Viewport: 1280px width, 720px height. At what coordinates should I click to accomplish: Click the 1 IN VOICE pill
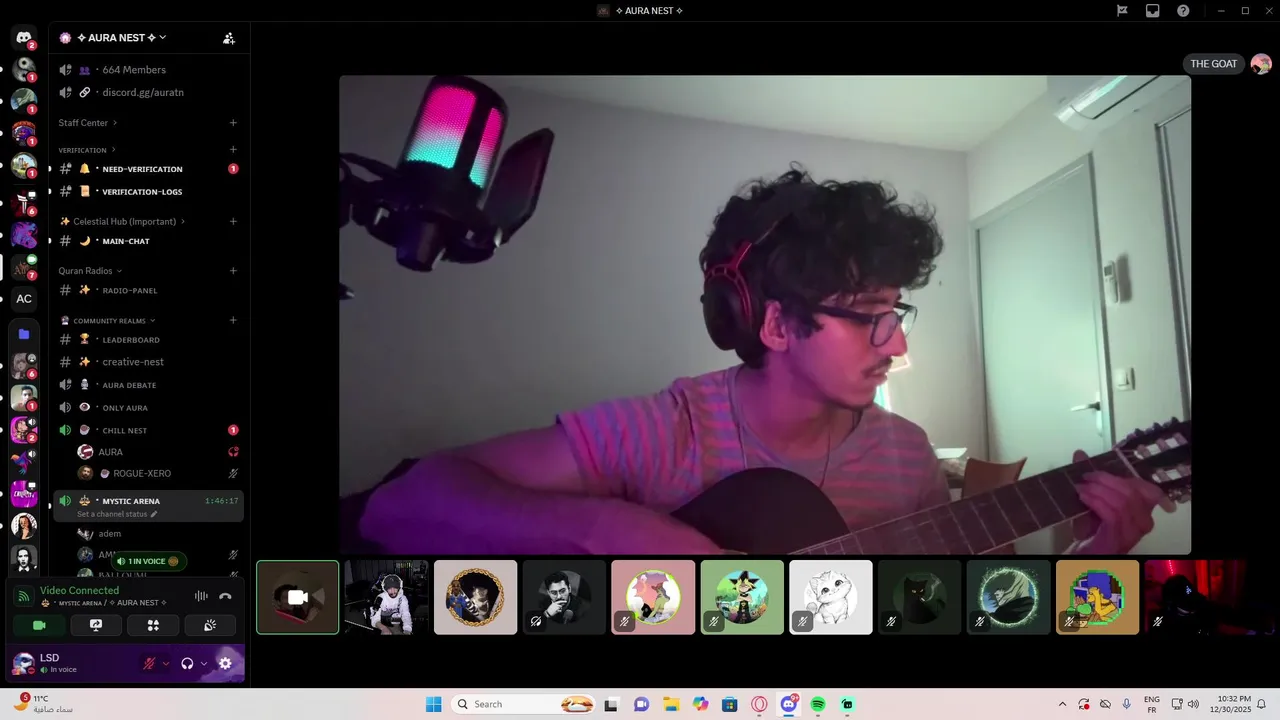(x=147, y=562)
